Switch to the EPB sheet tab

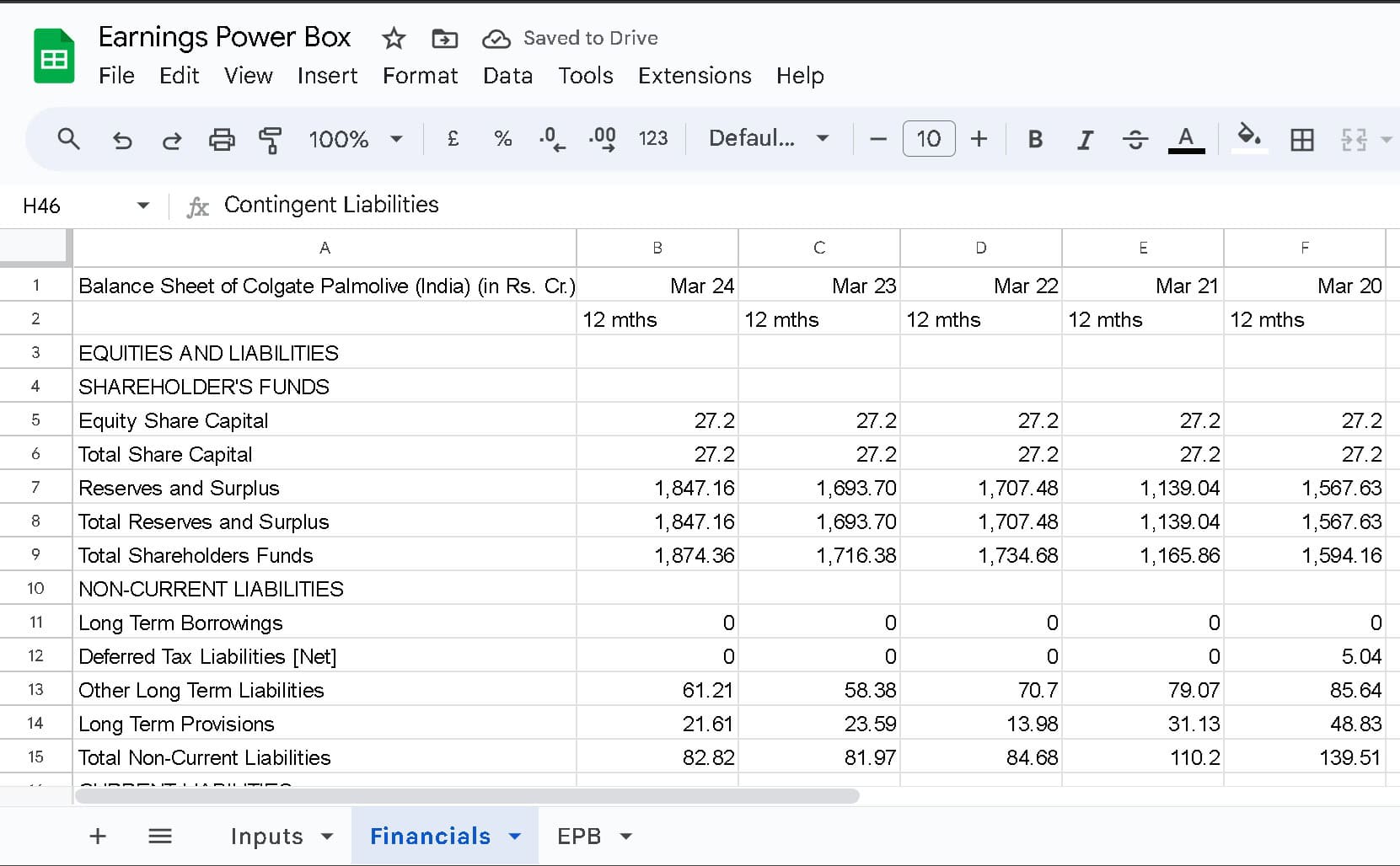click(582, 836)
